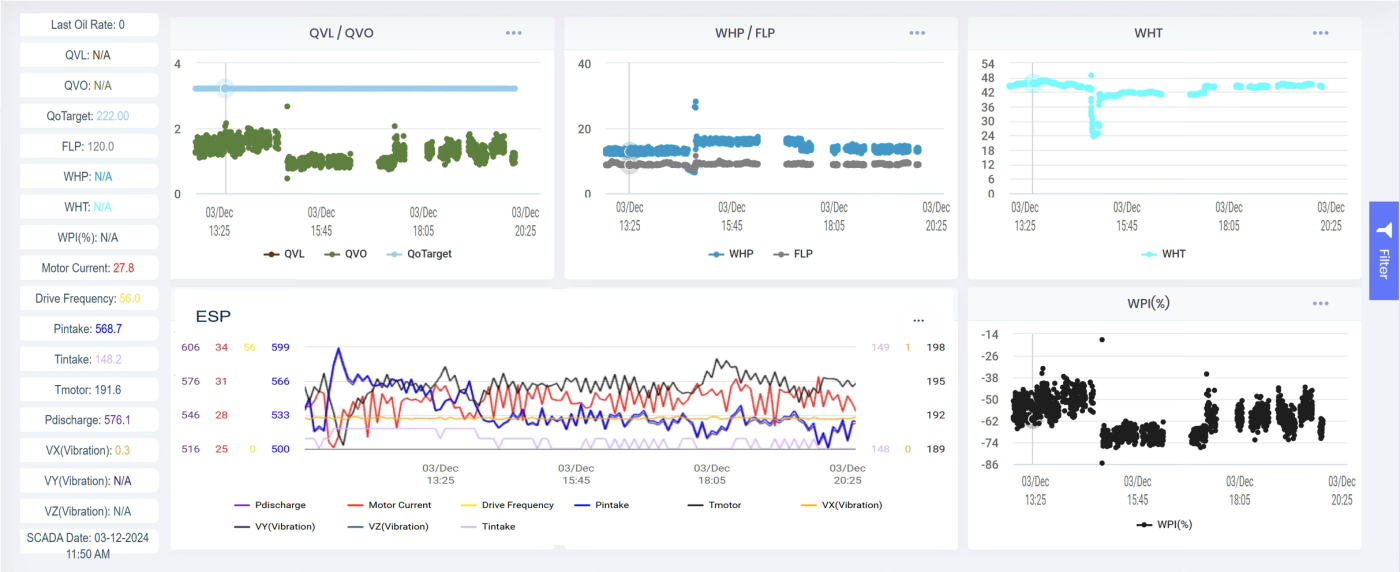
Task: Toggle VY(Vibration) series in ESP legend
Action: 274,526
